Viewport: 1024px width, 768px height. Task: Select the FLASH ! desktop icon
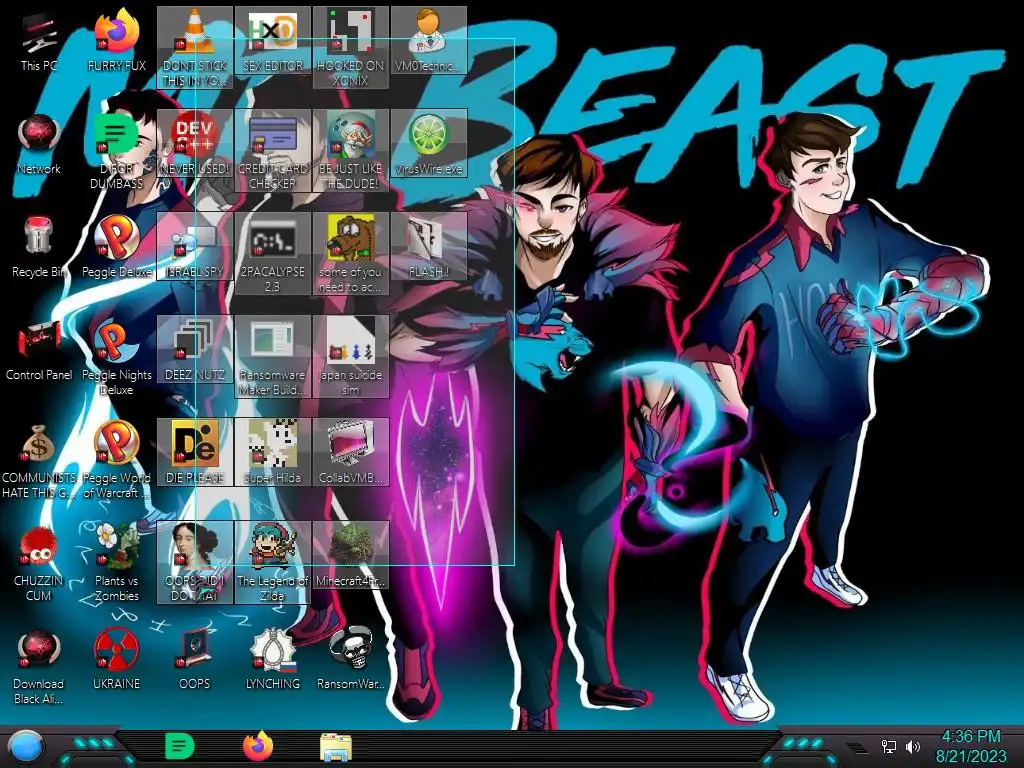coord(428,244)
